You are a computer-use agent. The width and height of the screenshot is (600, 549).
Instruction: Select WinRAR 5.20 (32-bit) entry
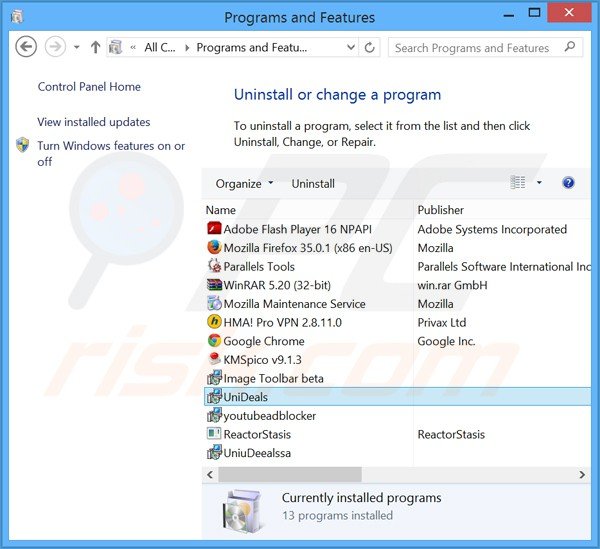tap(397, 285)
